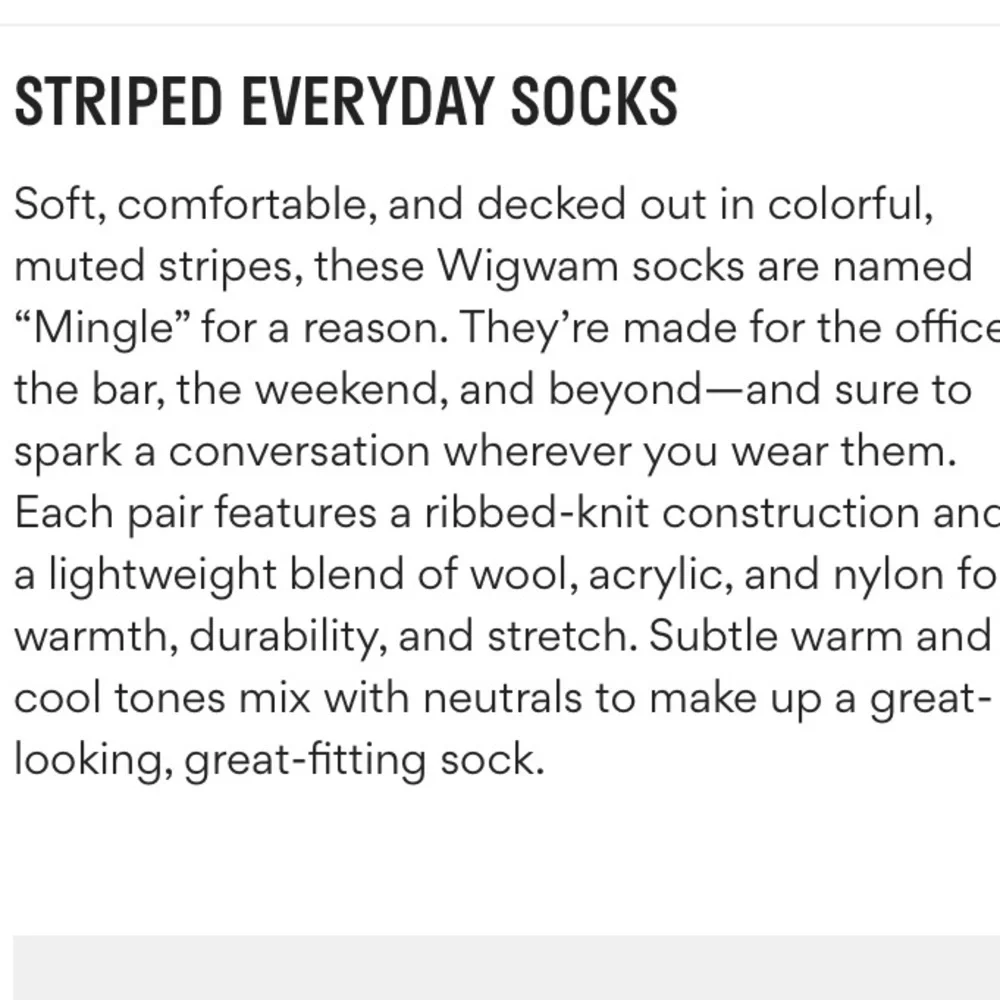Click the word "neutrals" in the paragraph
The image size is (1000, 1000).
[x=503, y=697]
